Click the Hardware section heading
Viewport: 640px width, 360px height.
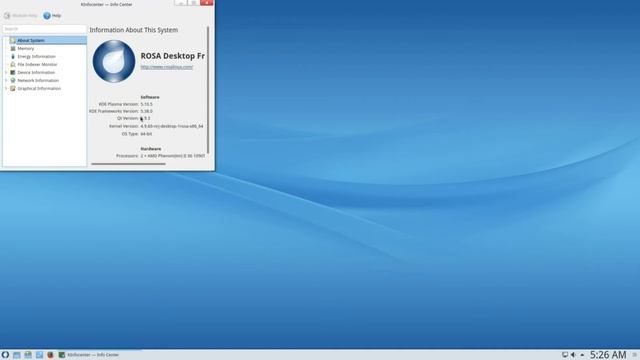[x=151, y=149]
